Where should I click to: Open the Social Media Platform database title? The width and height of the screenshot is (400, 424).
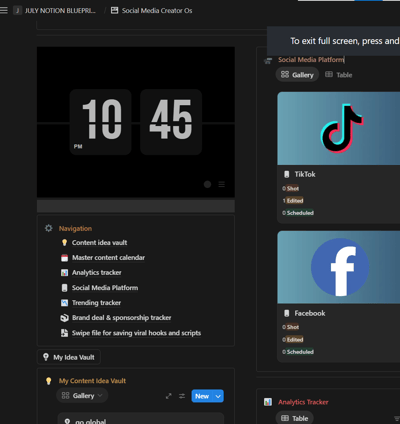(x=311, y=60)
